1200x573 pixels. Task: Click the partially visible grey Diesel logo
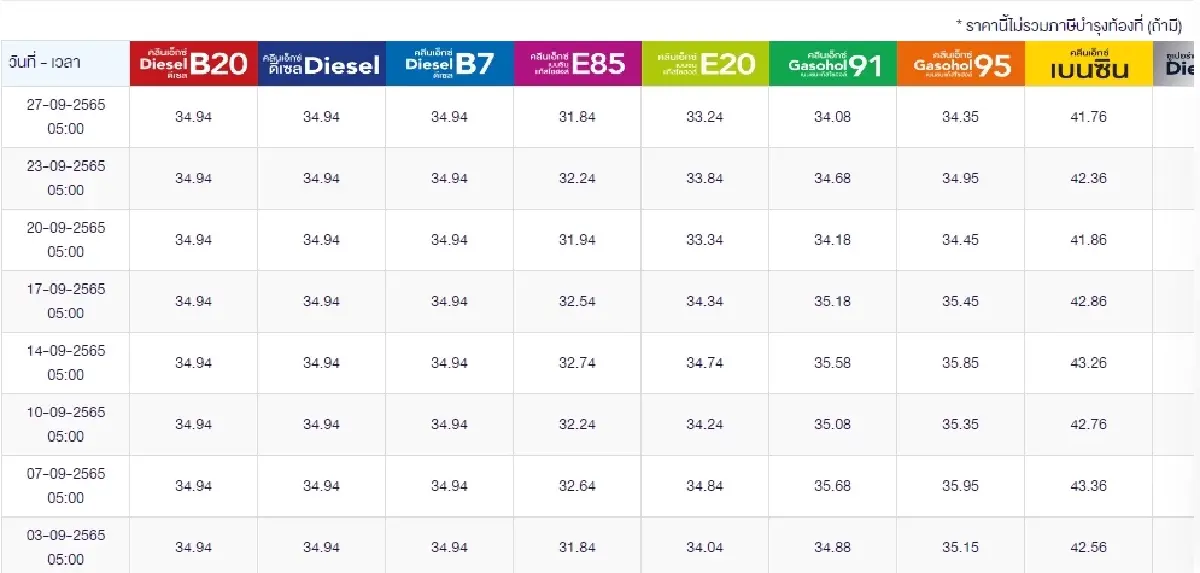(x=1177, y=64)
